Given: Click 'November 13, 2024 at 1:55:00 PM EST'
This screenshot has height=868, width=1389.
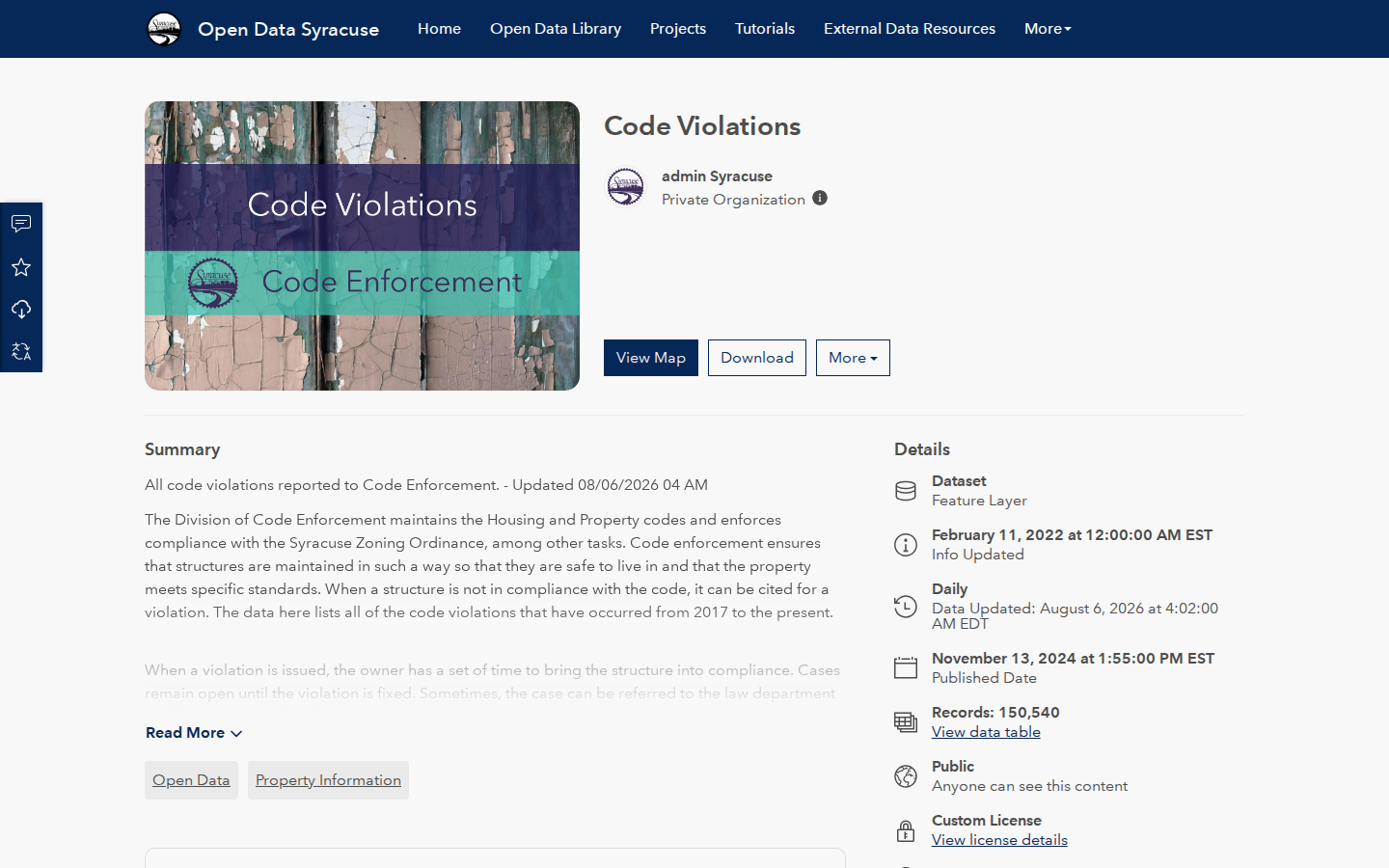Looking at the screenshot, I should tap(1073, 659).
